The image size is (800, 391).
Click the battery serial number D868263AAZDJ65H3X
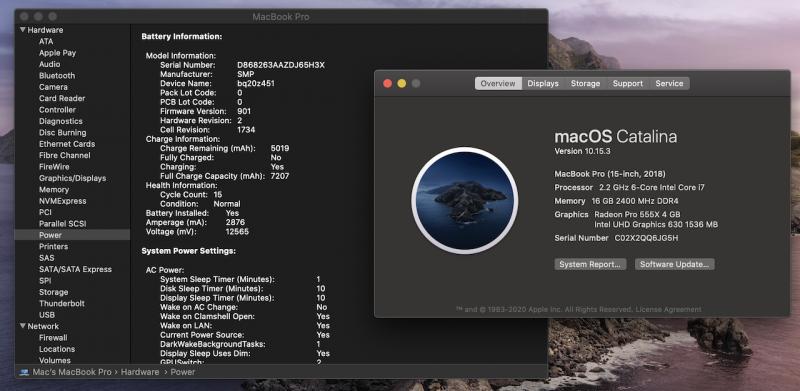[x=281, y=65]
